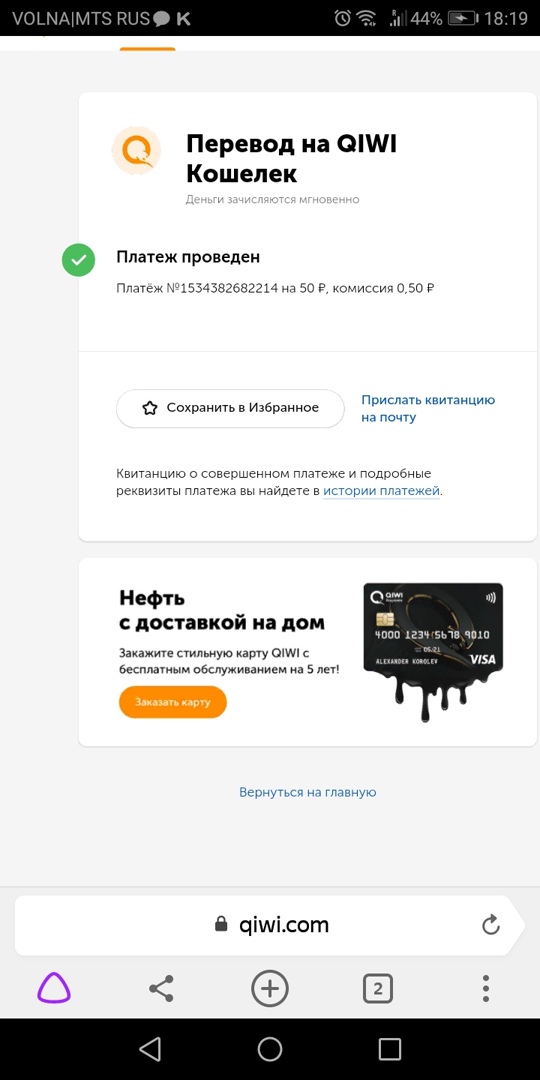Image resolution: width=540 pixels, height=1080 pixels.
Task: Click the padlock icon next to qiwi.com
Action: (x=220, y=924)
